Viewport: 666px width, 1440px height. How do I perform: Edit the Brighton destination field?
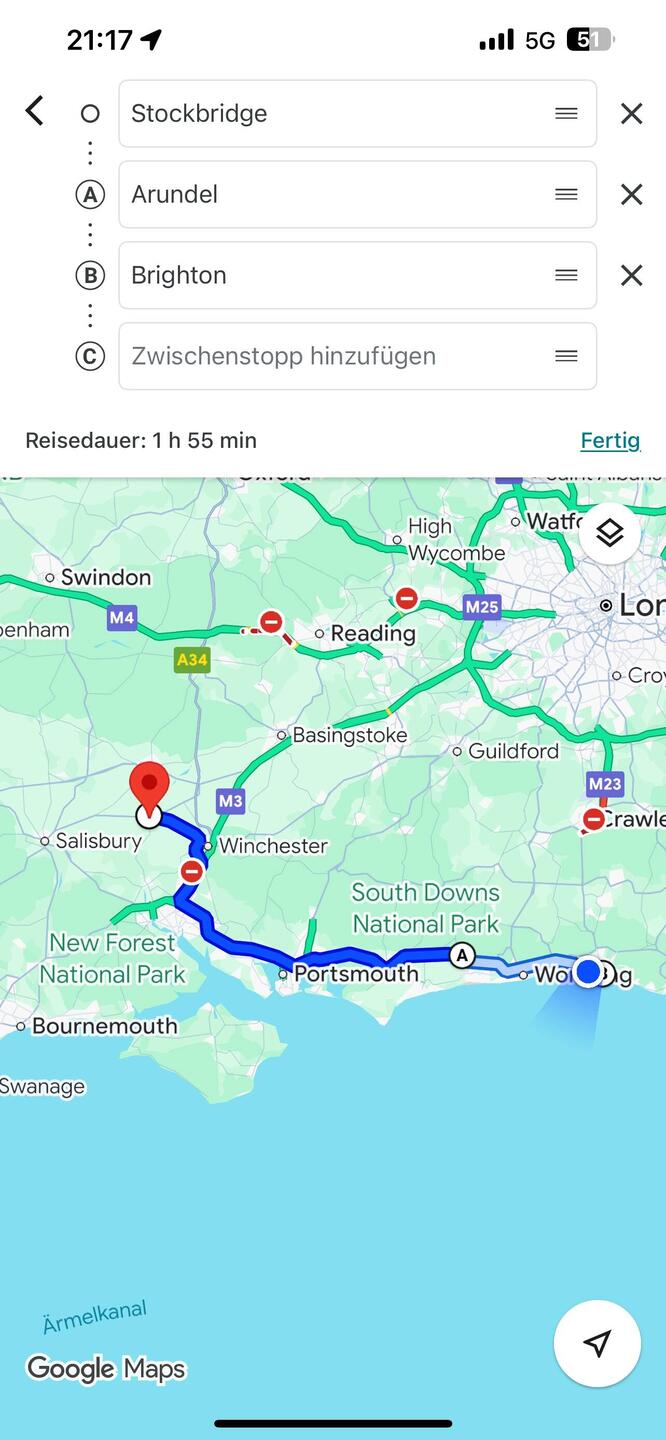[358, 275]
